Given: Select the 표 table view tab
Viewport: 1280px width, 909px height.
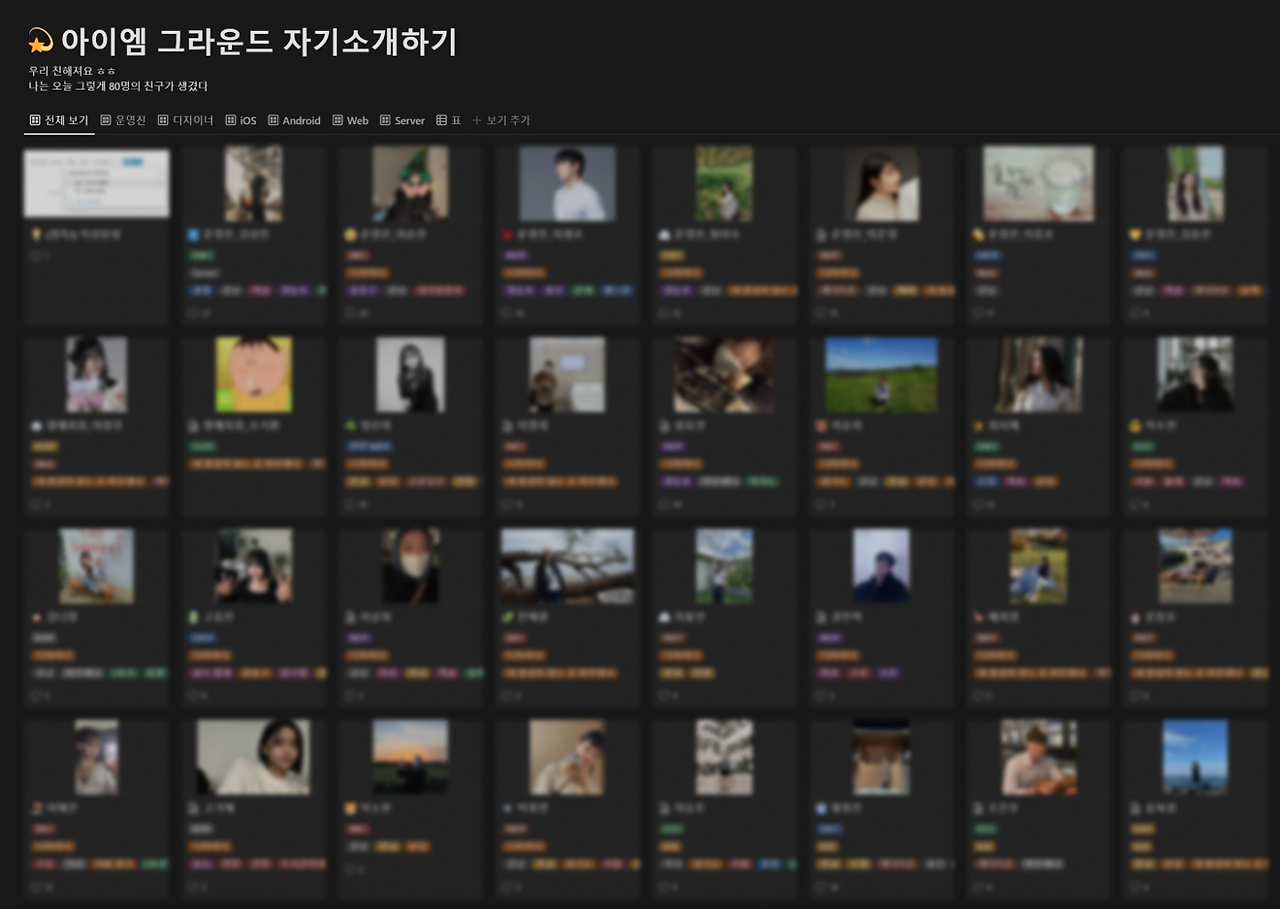Looking at the screenshot, I should 449,120.
